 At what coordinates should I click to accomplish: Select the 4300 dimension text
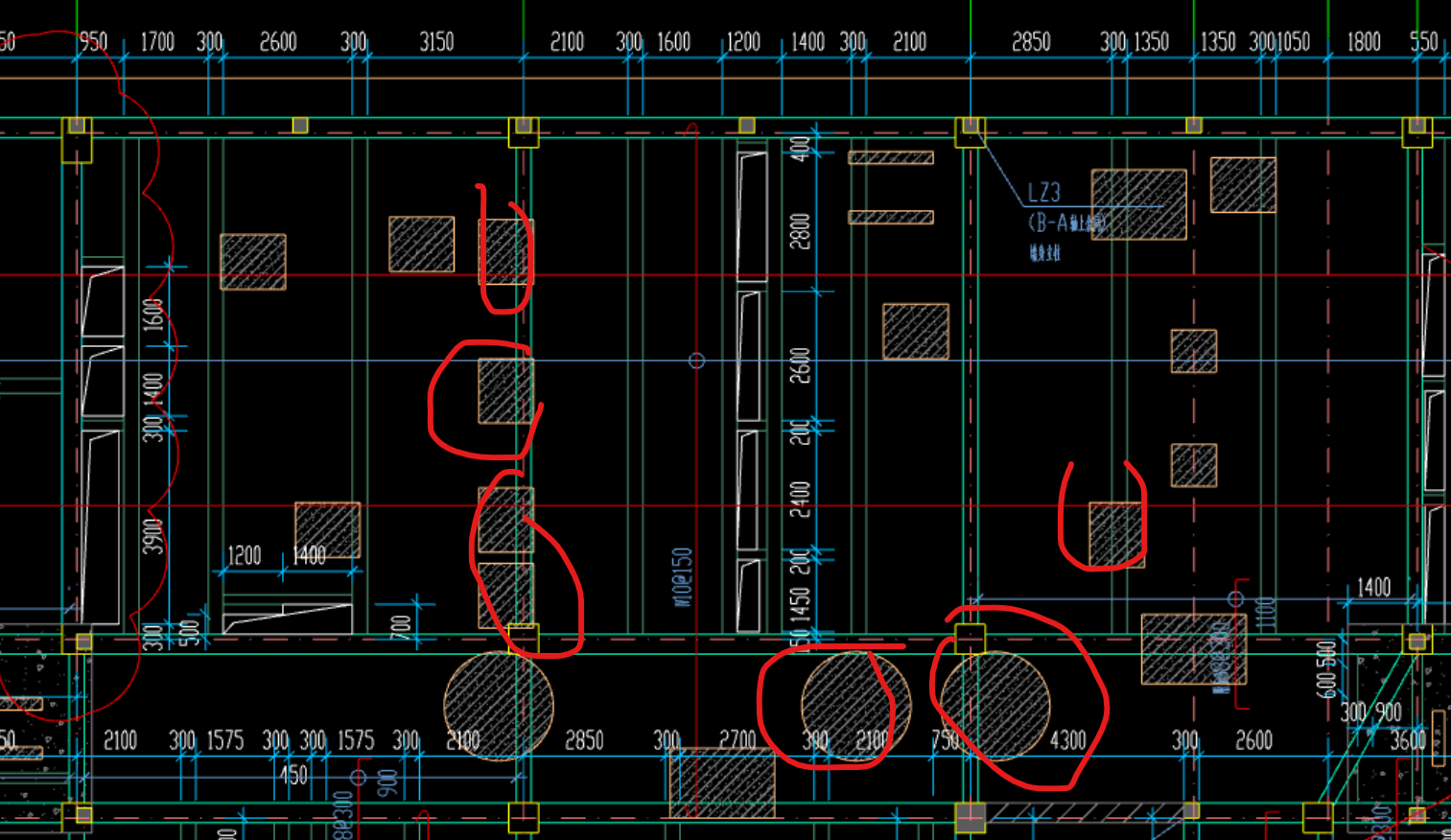1068,740
